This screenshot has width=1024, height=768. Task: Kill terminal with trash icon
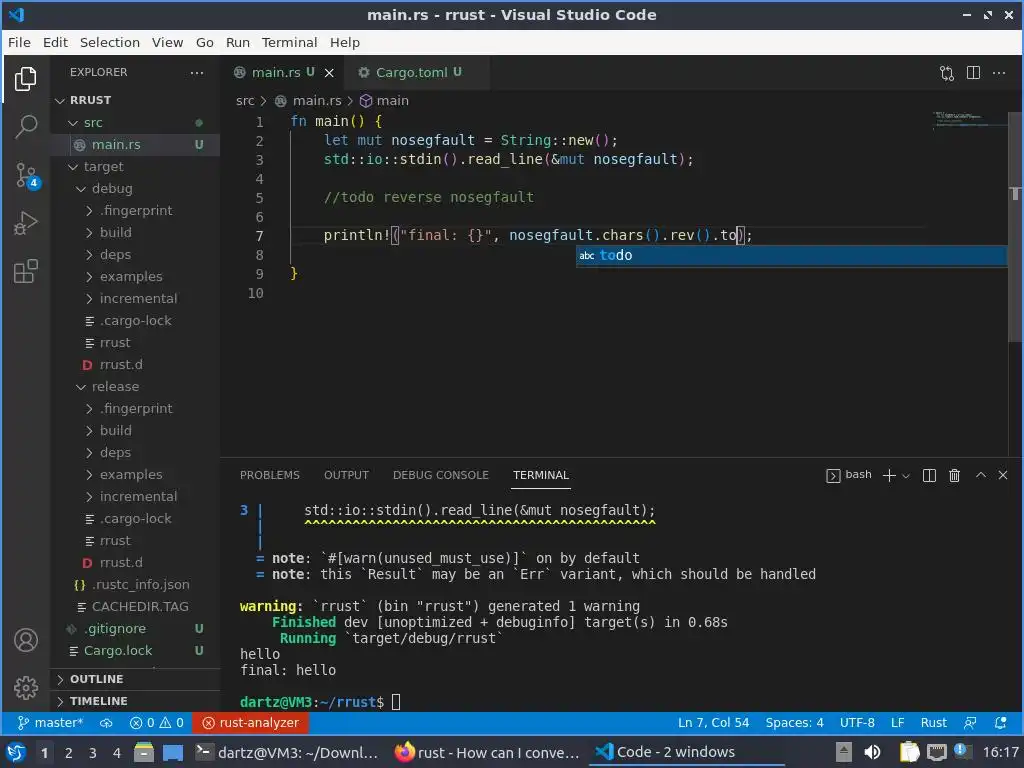[x=954, y=475]
